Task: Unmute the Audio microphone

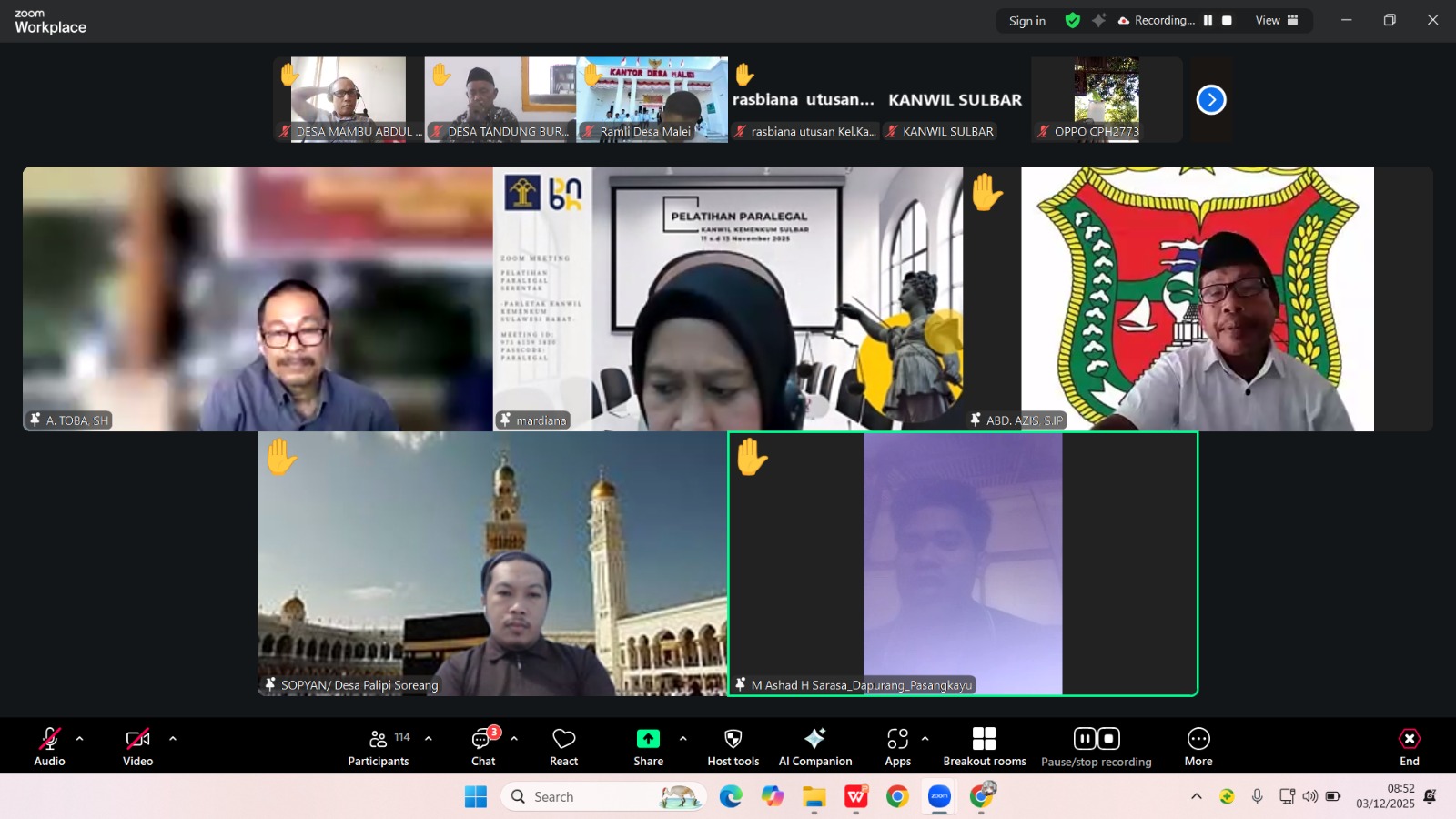Action: click(49, 747)
